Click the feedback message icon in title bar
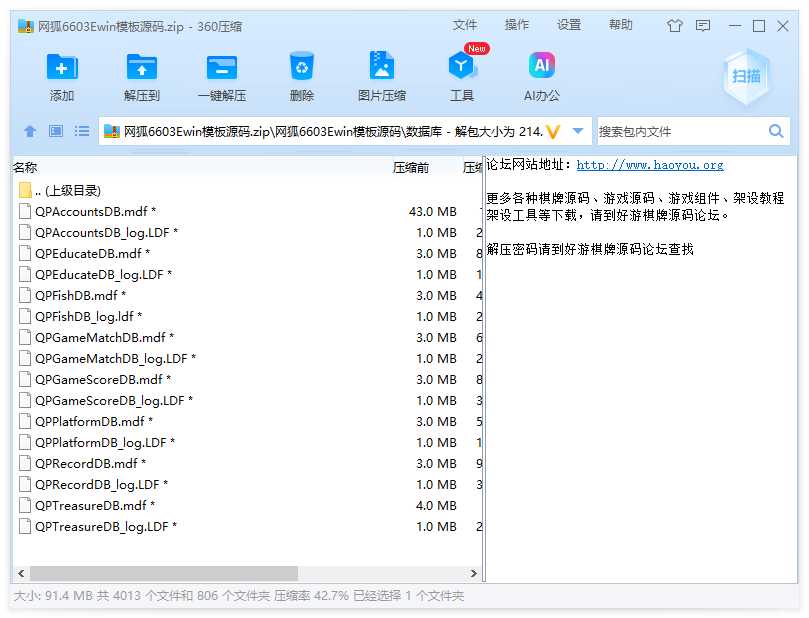The height and width of the screenshot is (618, 809). click(703, 25)
